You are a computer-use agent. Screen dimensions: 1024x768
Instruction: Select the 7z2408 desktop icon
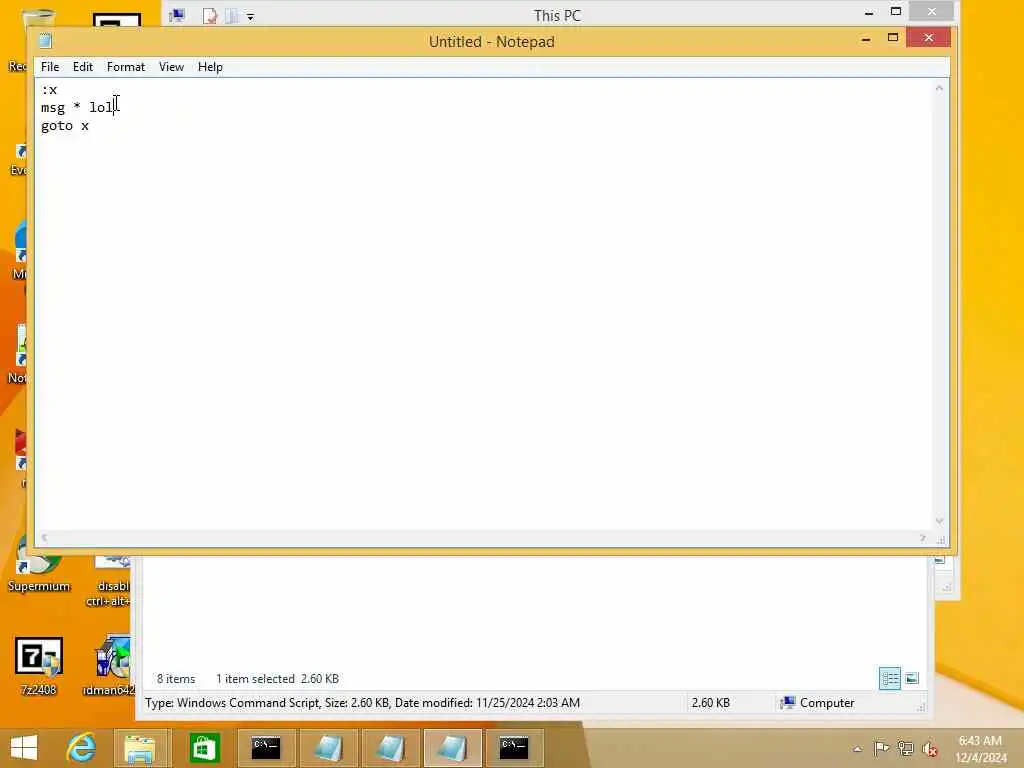[39, 666]
